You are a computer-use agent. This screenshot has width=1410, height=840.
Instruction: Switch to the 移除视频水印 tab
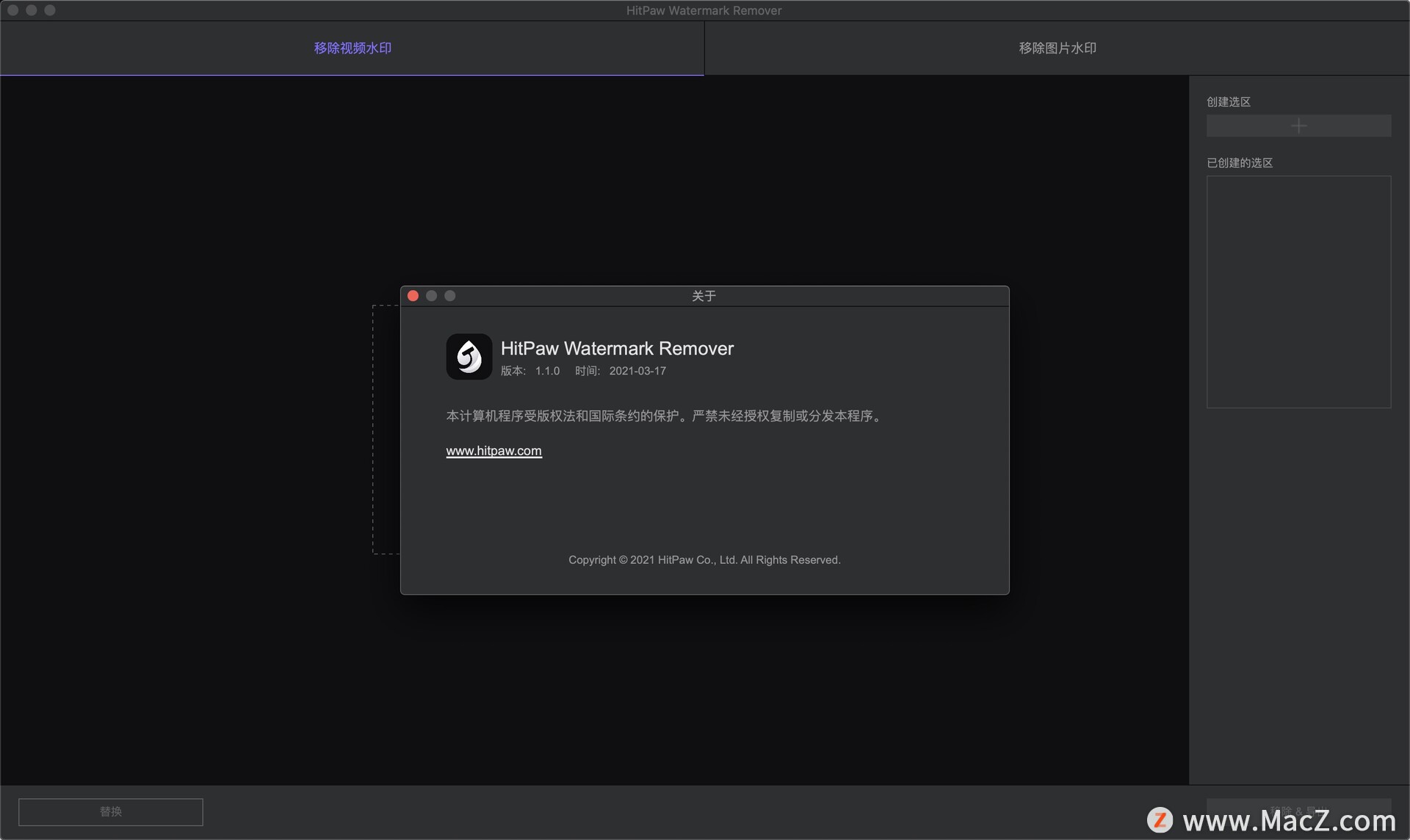tap(352, 48)
